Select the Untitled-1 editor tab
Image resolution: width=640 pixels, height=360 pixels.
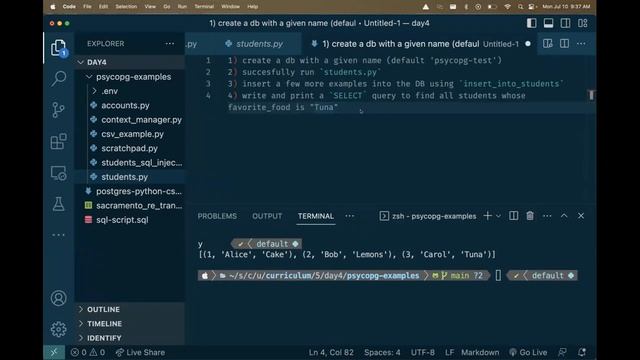tap(420, 44)
